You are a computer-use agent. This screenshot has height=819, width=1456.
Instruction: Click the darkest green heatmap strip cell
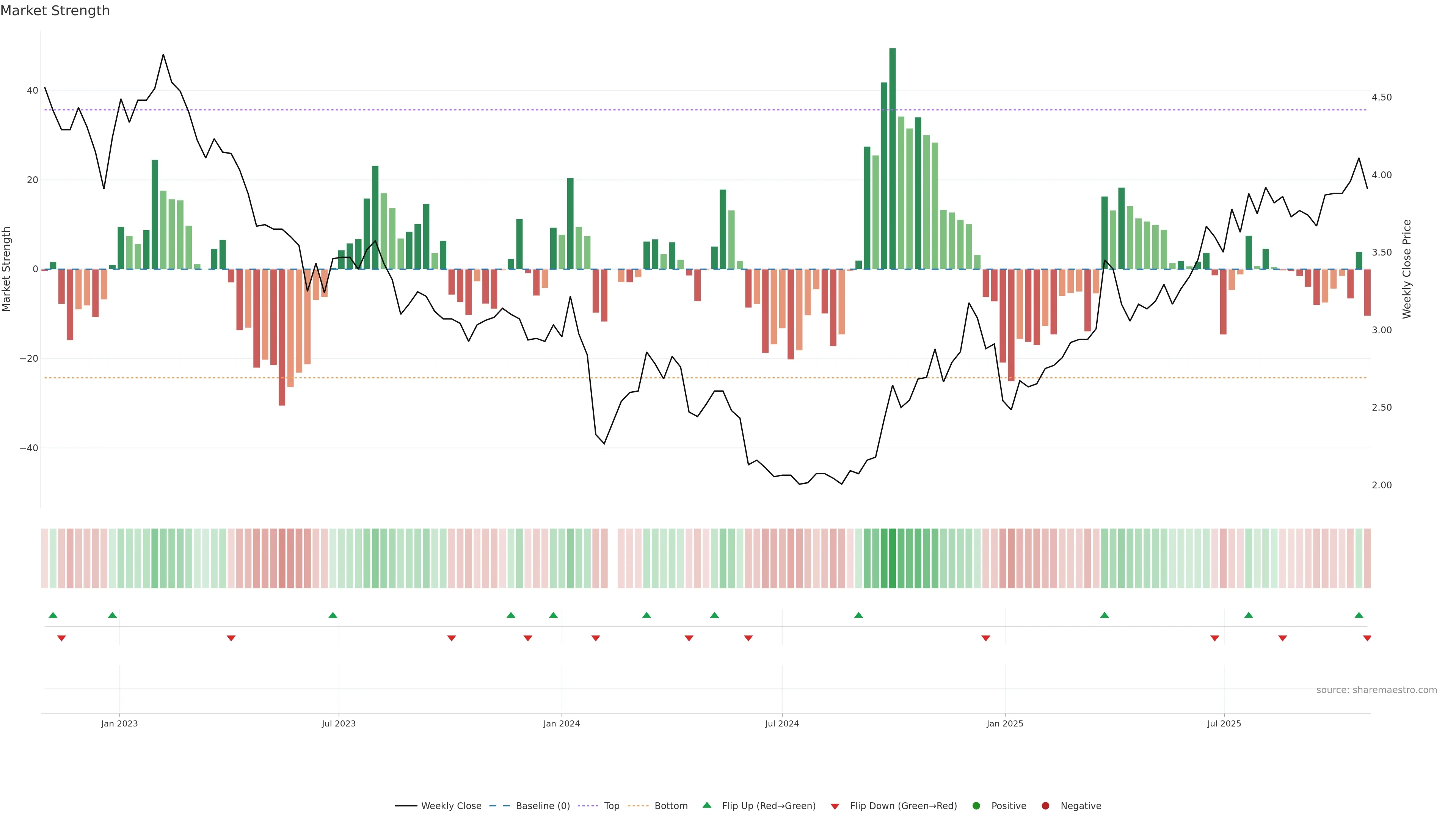coord(893,558)
